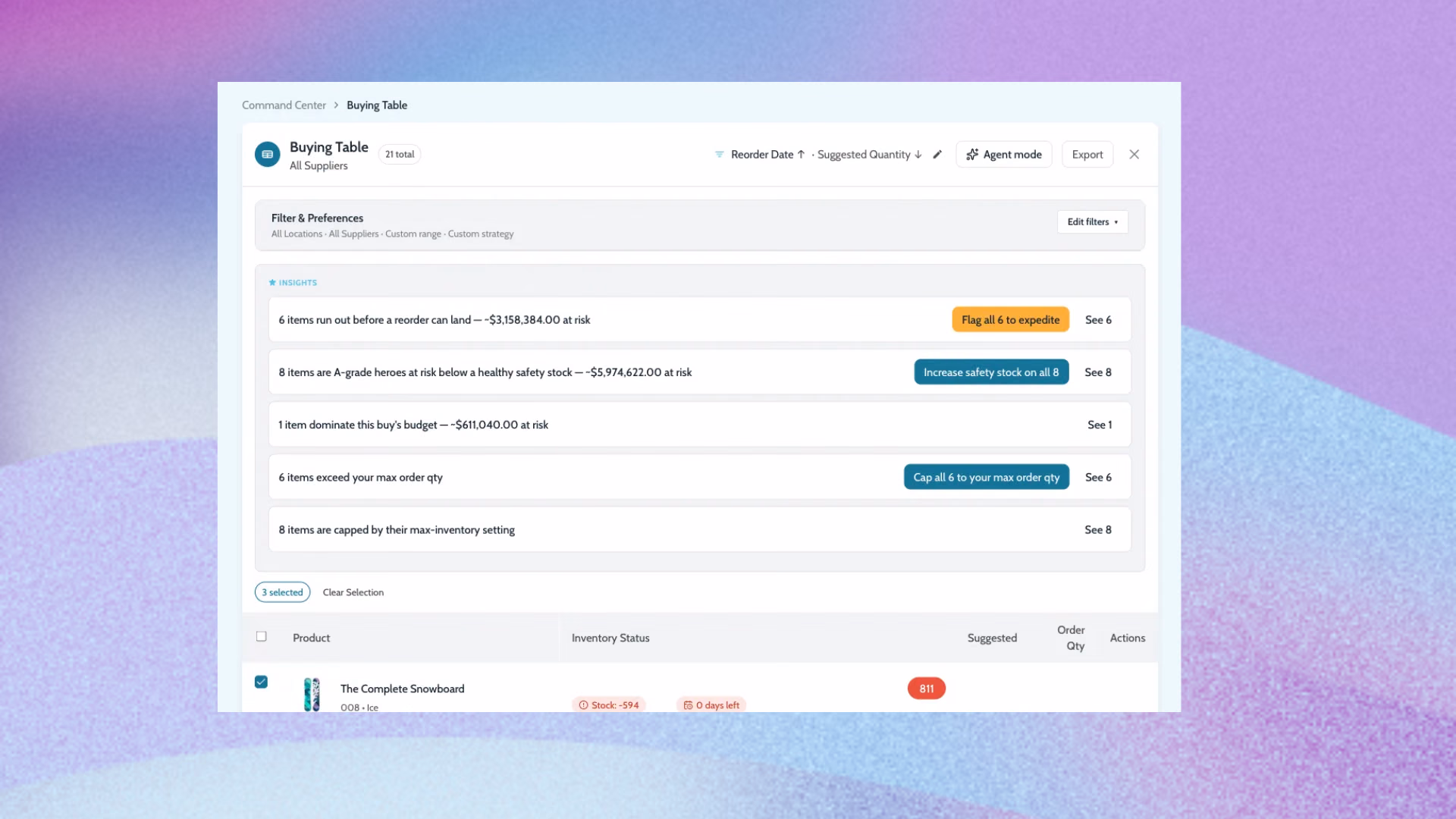The width and height of the screenshot is (1456, 819).
Task: Open the Edit filters dropdown
Action: coord(1093,222)
